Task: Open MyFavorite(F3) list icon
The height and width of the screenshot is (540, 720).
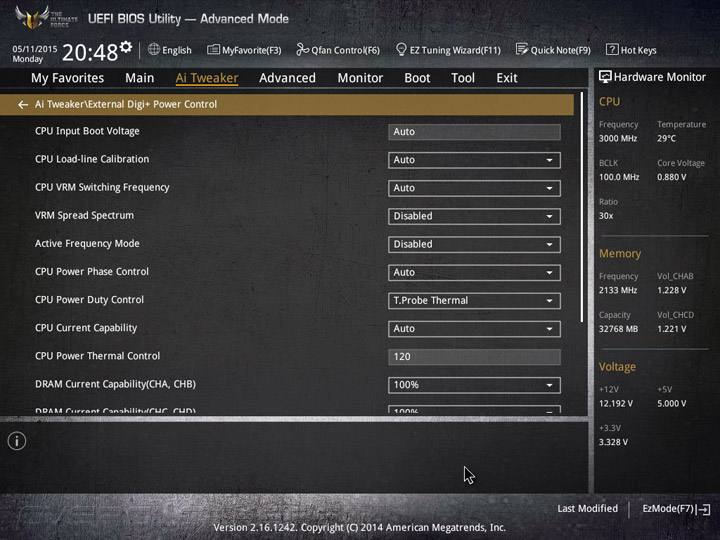Action: [x=213, y=50]
